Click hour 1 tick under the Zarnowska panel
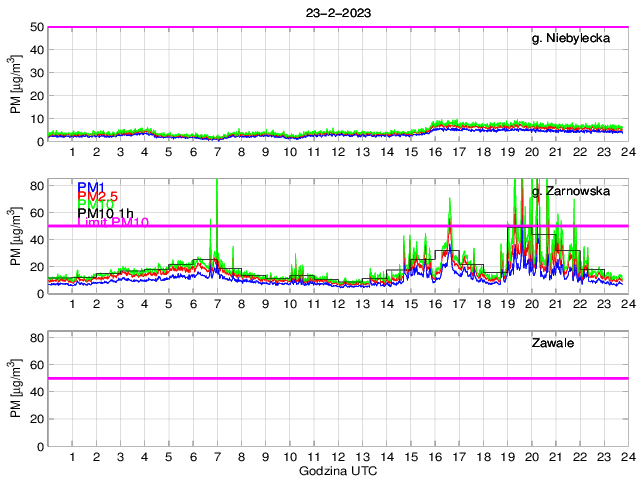 73,304
